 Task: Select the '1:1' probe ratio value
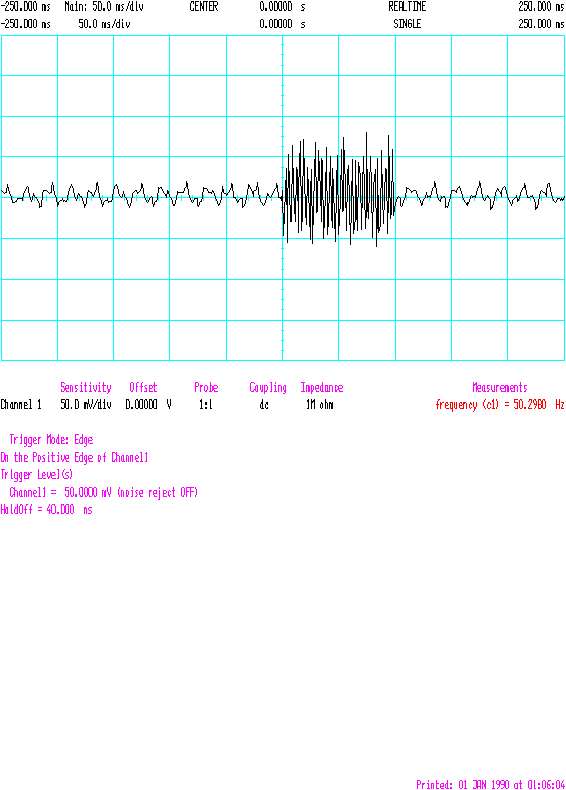click(206, 404)
